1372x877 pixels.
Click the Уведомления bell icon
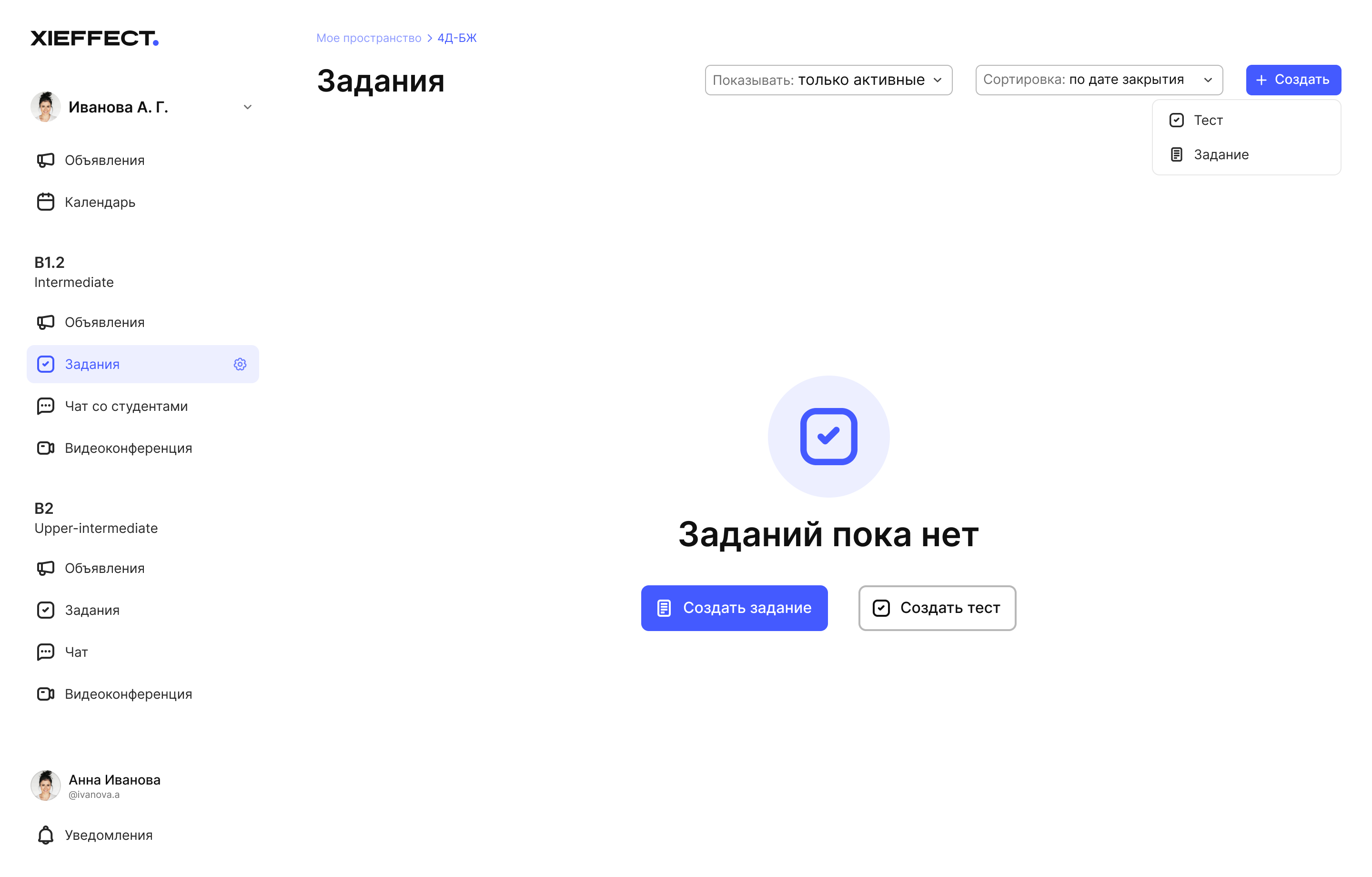pos(46,835)
